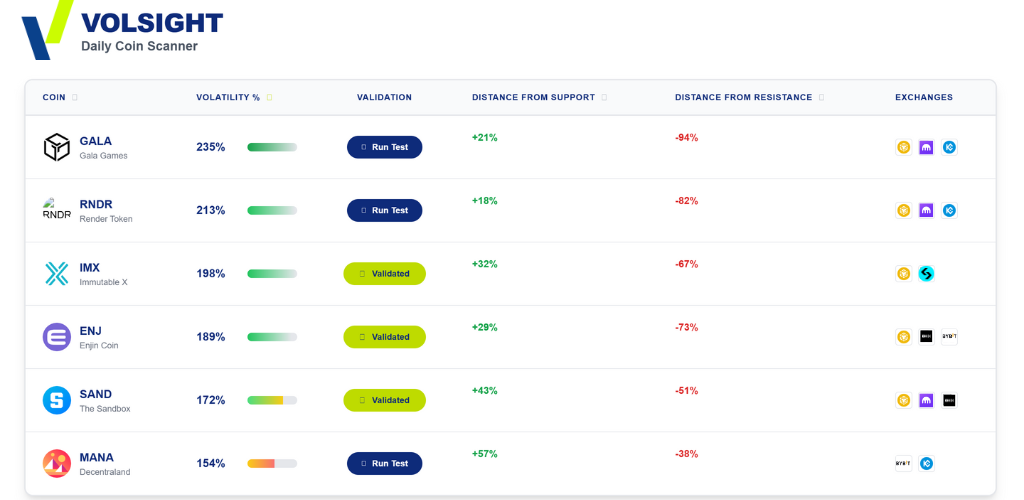Sort by the Coin column sort icon
The image size is (1024, 500).
point(75,98)
